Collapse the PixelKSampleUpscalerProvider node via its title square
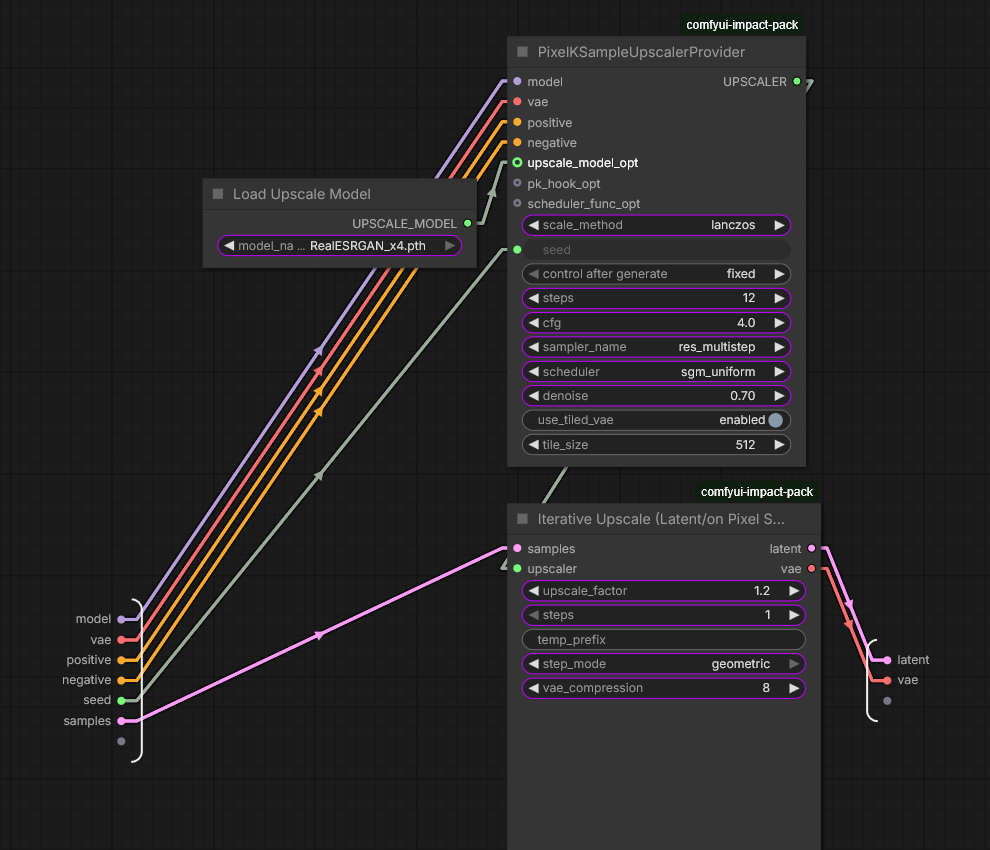Viewport: 990px width, 850px height. (x=522, y=52)
